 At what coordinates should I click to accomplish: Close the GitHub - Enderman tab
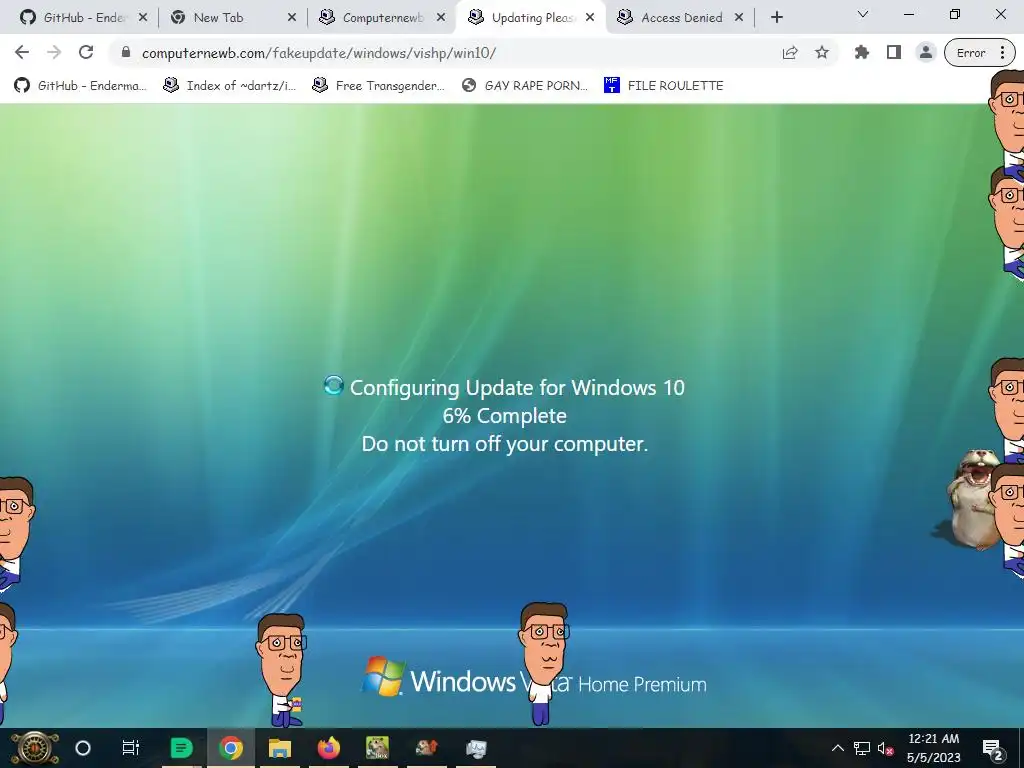click(x=143, y=18)
